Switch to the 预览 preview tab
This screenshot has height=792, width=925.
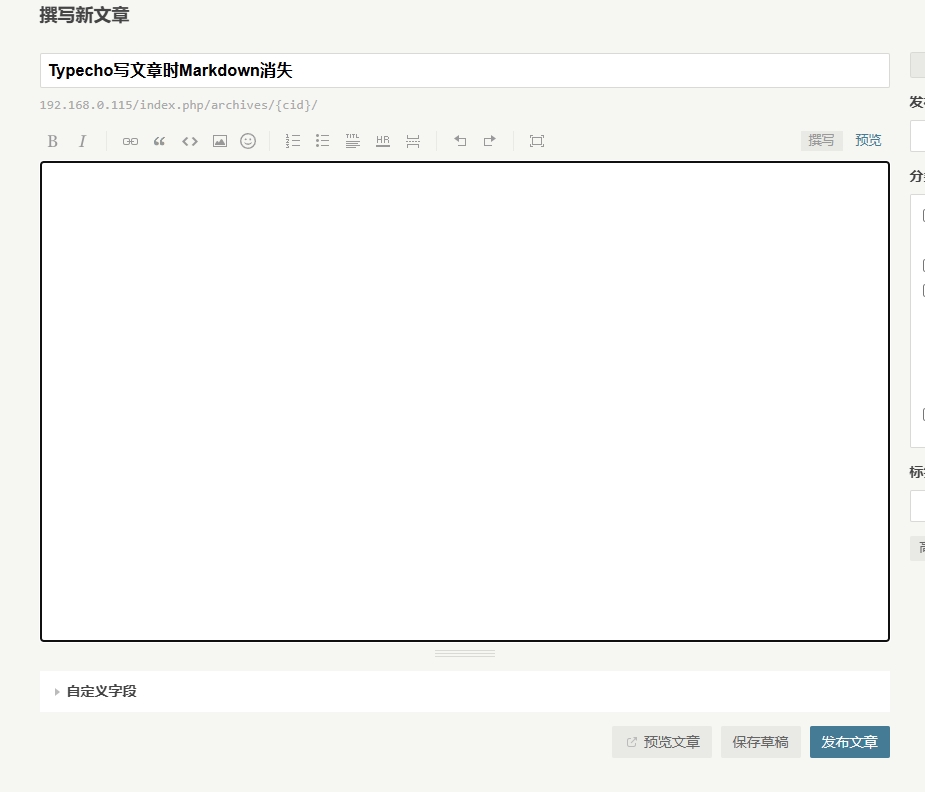click(868, 140)
